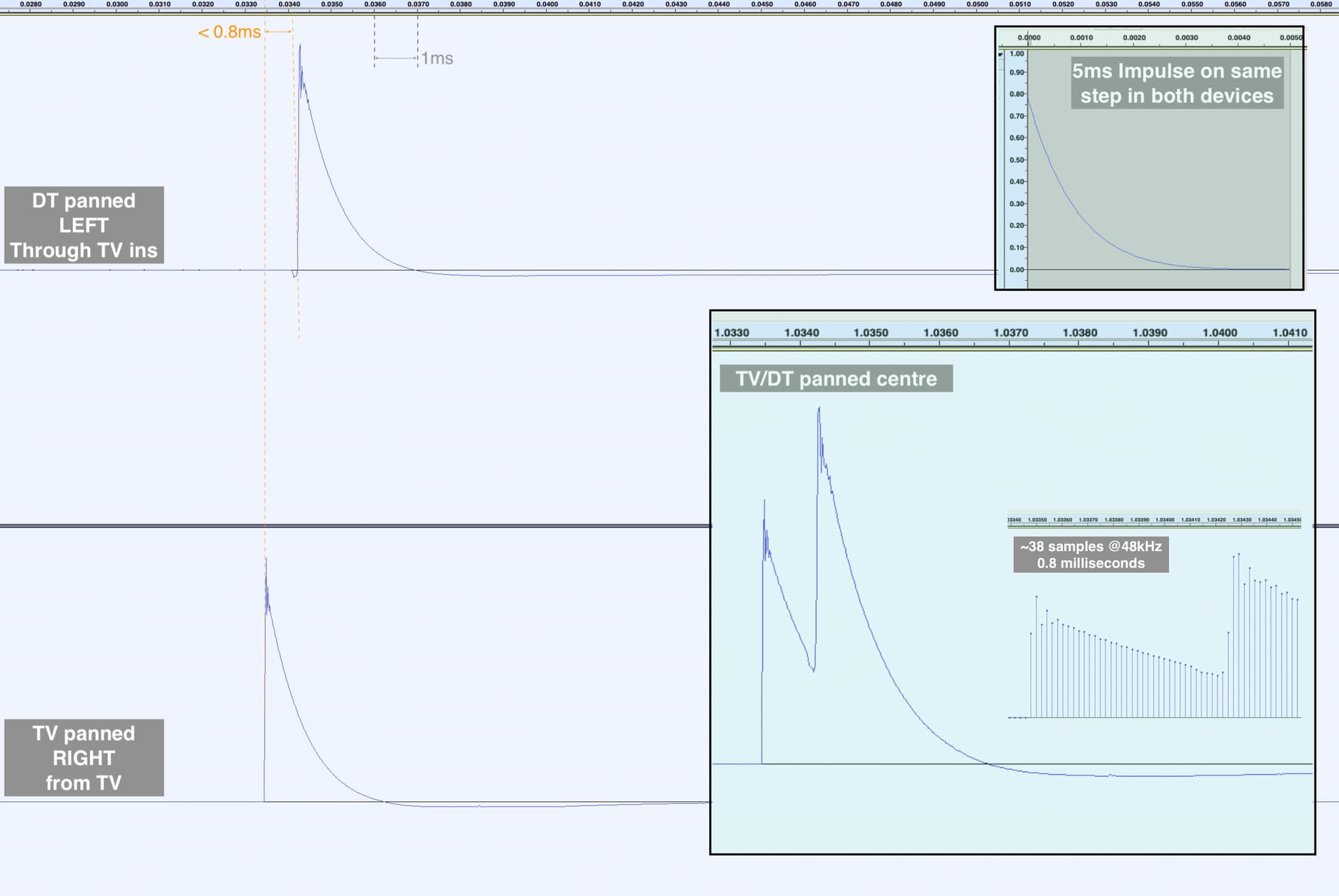The width and height of the screenshot is (1339, 896).
Task: Click the '< 0.8ms' orange measurement text
Action: pos(229,32)
